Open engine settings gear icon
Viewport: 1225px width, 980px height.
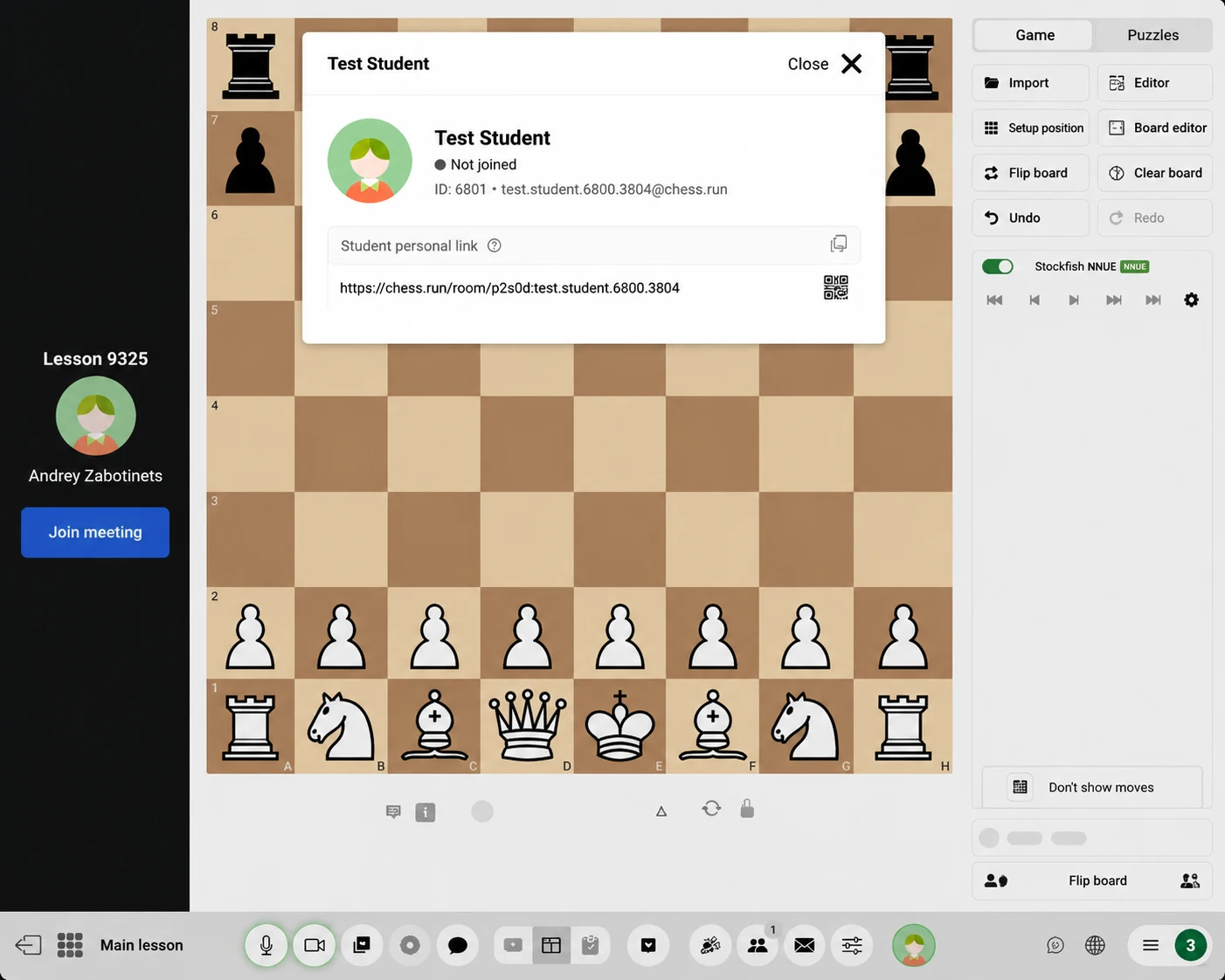click(x=1191, y=300)
